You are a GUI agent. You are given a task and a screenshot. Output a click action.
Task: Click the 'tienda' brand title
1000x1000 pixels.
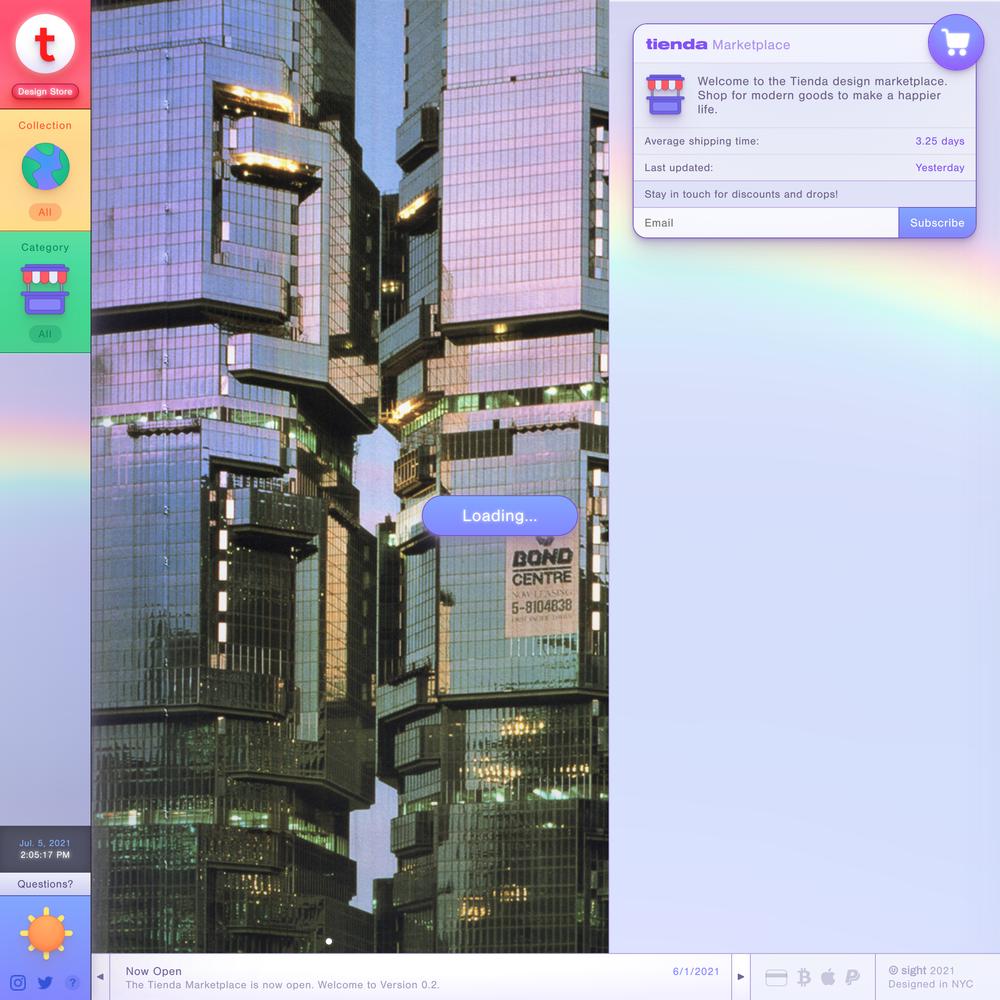(676, 44)
